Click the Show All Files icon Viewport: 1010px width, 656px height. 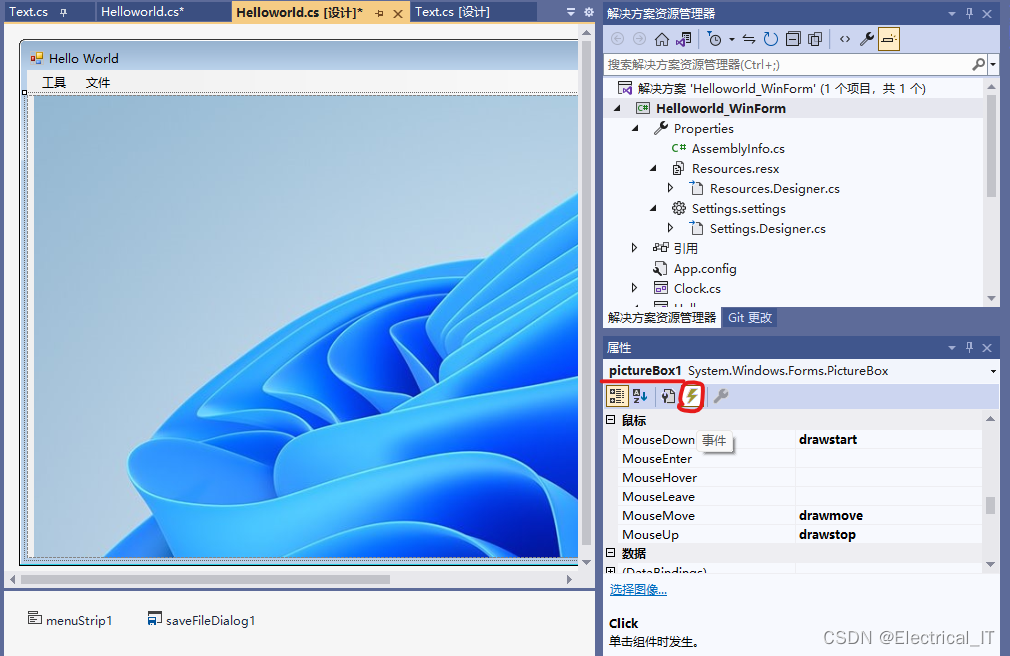point(815,39)
